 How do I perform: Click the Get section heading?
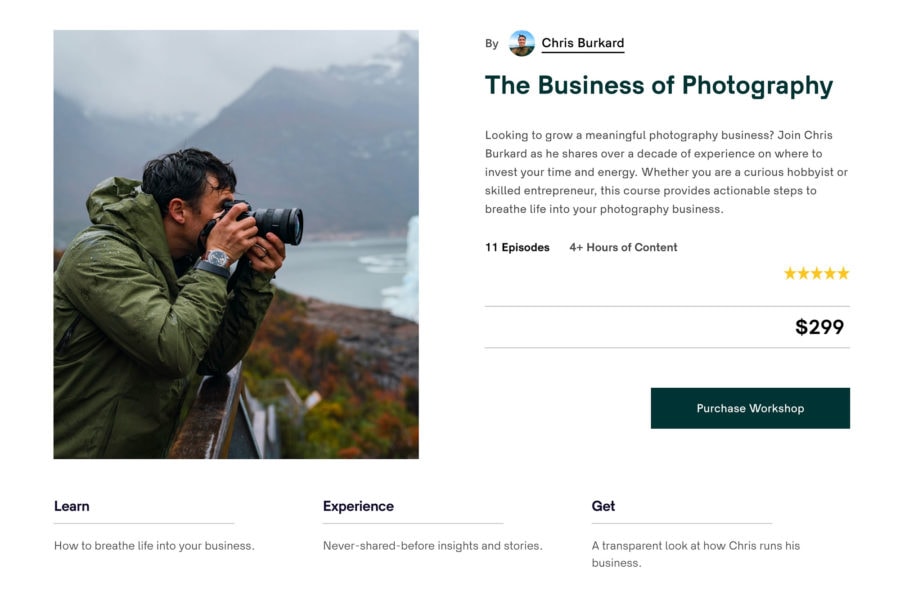[x=602, y=506]
